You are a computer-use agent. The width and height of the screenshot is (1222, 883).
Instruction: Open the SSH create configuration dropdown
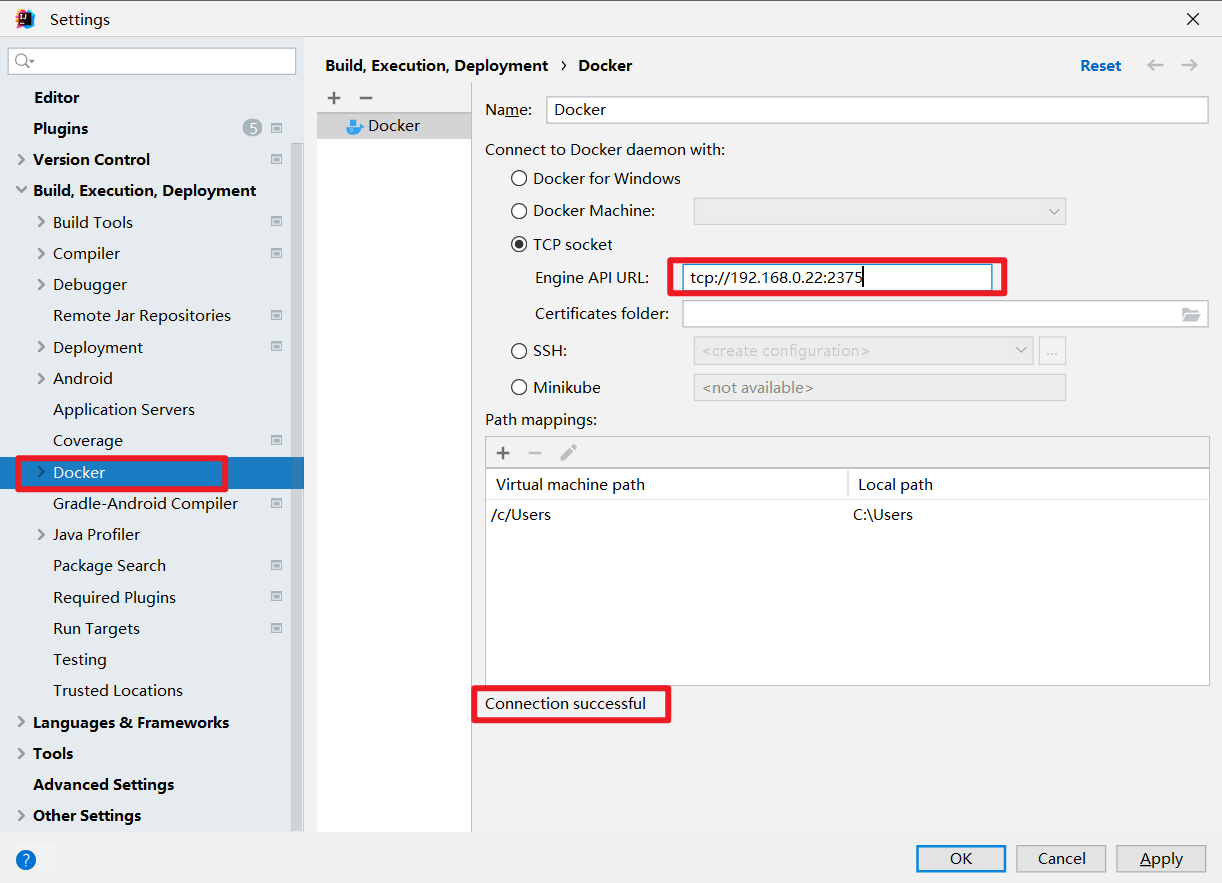point(862,351)
